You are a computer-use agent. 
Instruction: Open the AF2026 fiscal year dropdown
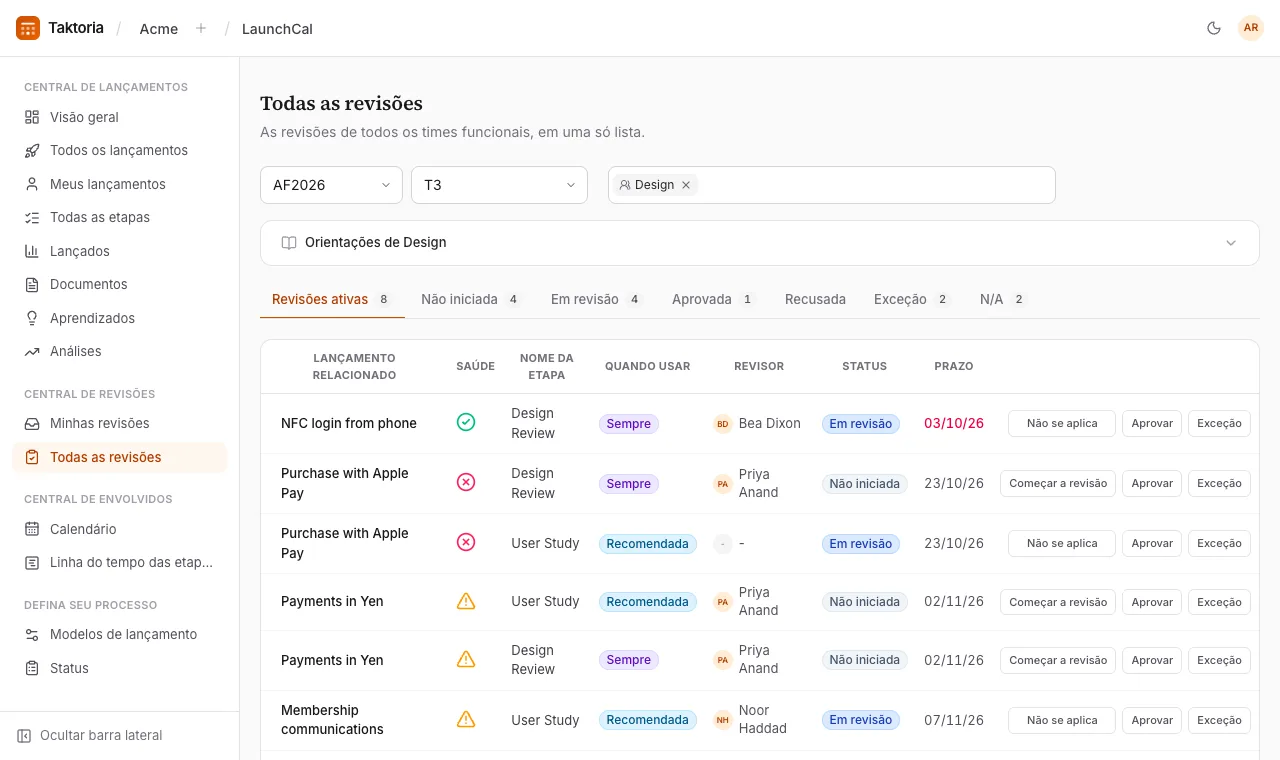coord(331,185)
